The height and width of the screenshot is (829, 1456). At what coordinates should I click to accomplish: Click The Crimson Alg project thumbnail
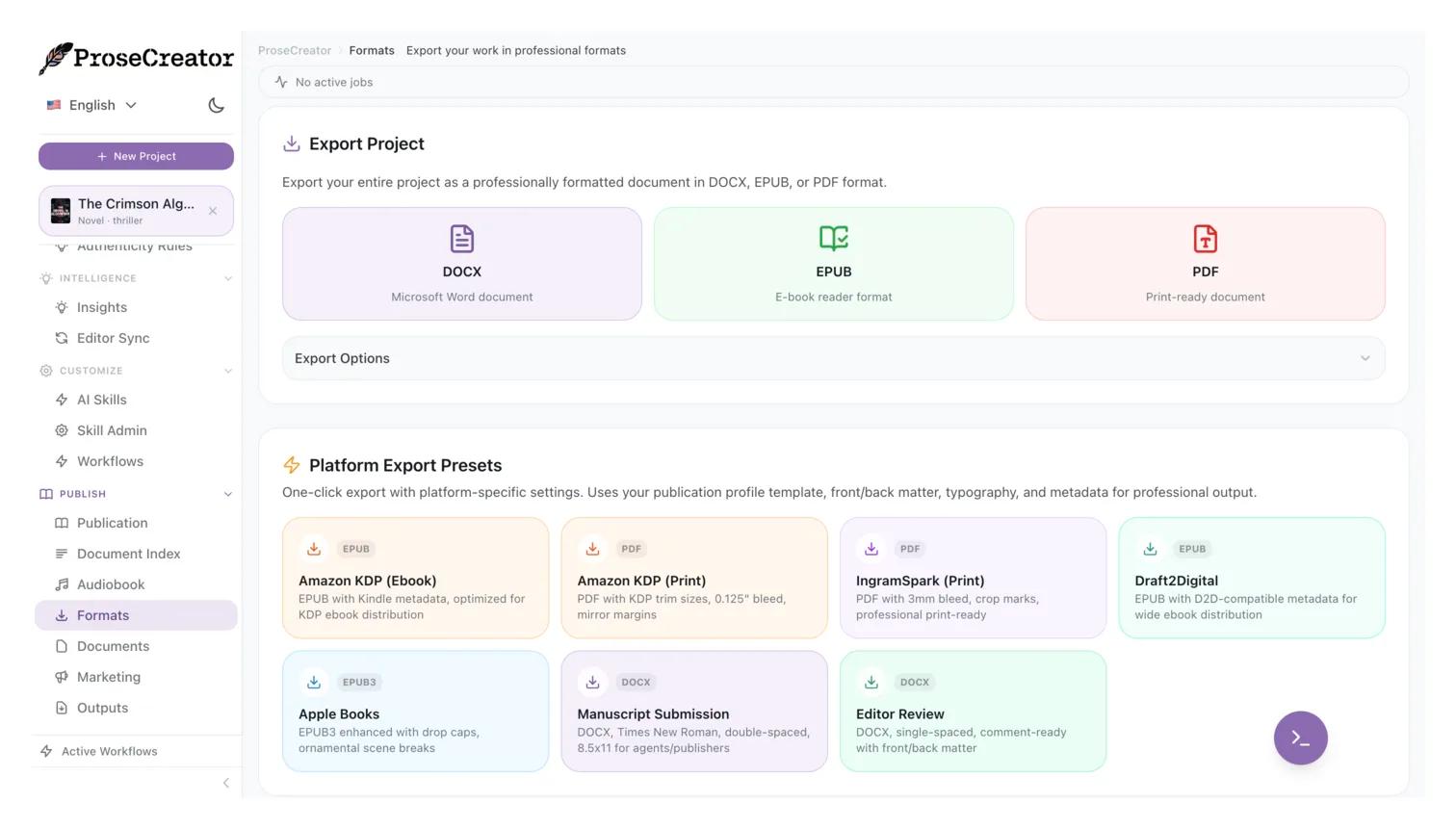[x=61, y=210]
